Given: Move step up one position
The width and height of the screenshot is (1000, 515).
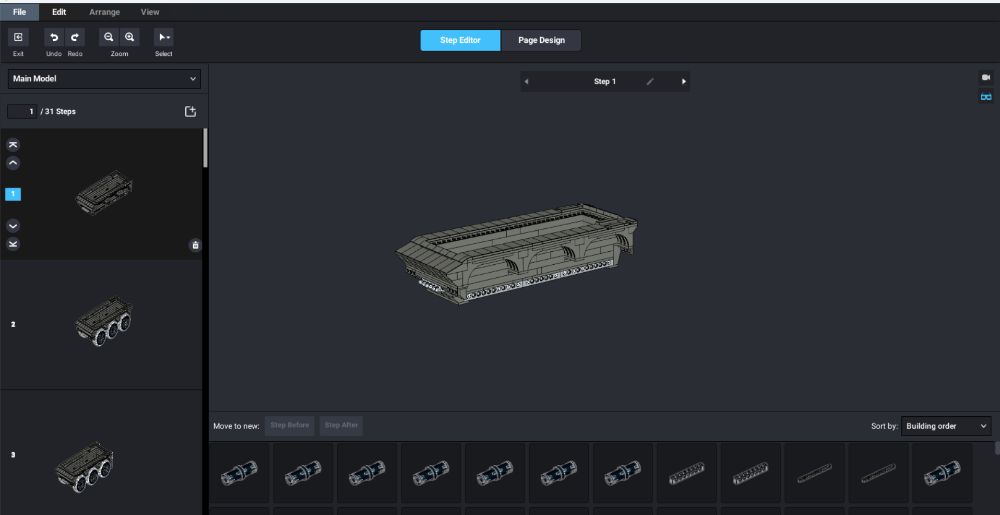Looking at the screenshot, I should [13, 163].
